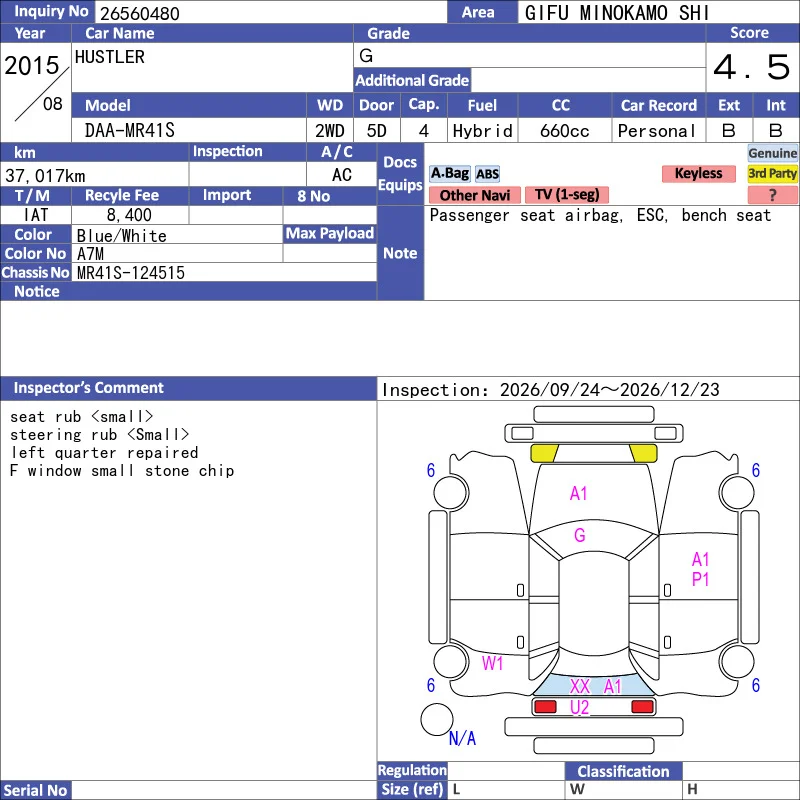Image resolution: width=800 pixels, height=800 pixels.
Task: Click the ABS equipment badge
Action: 487,174
